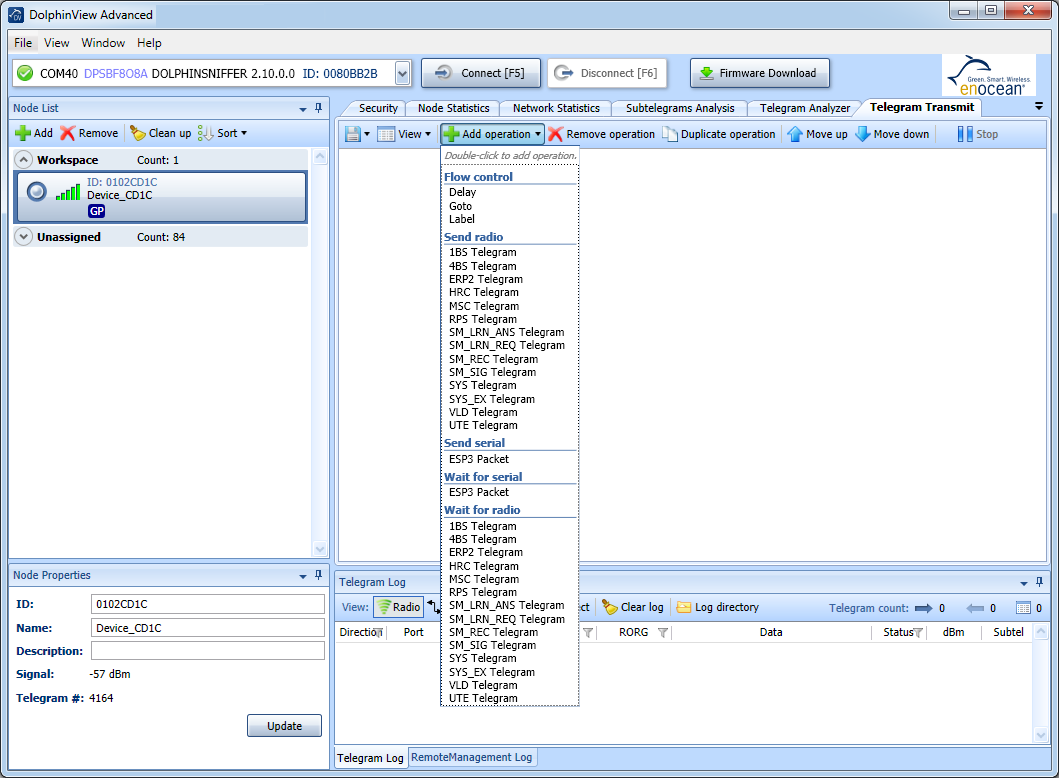Select Delay under Flow control
1059x778 pixels.
pyautogui.click(x=463, y=192)
